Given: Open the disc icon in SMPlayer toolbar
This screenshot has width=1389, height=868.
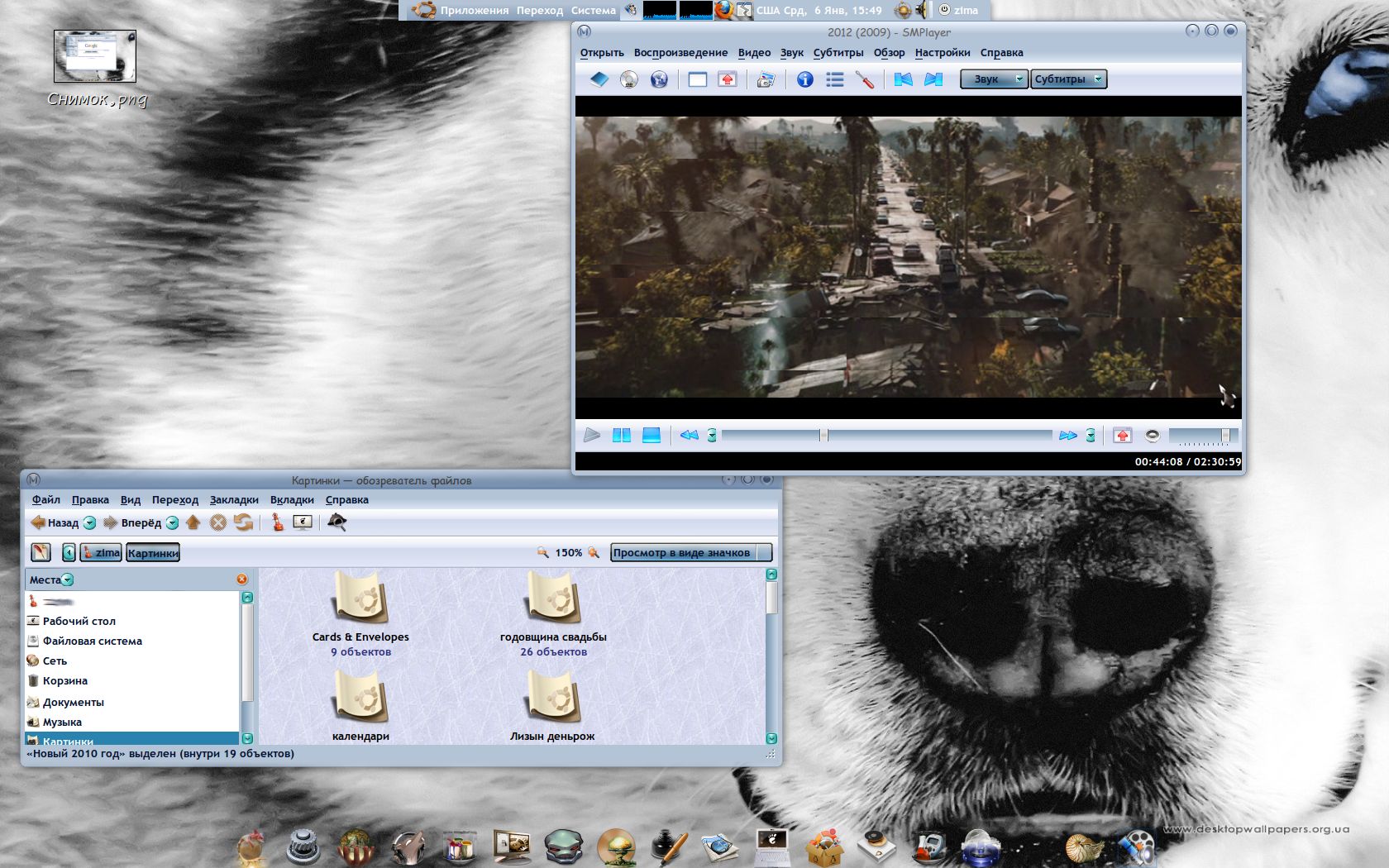Looking at the screenshot, I should coord(629,79).
